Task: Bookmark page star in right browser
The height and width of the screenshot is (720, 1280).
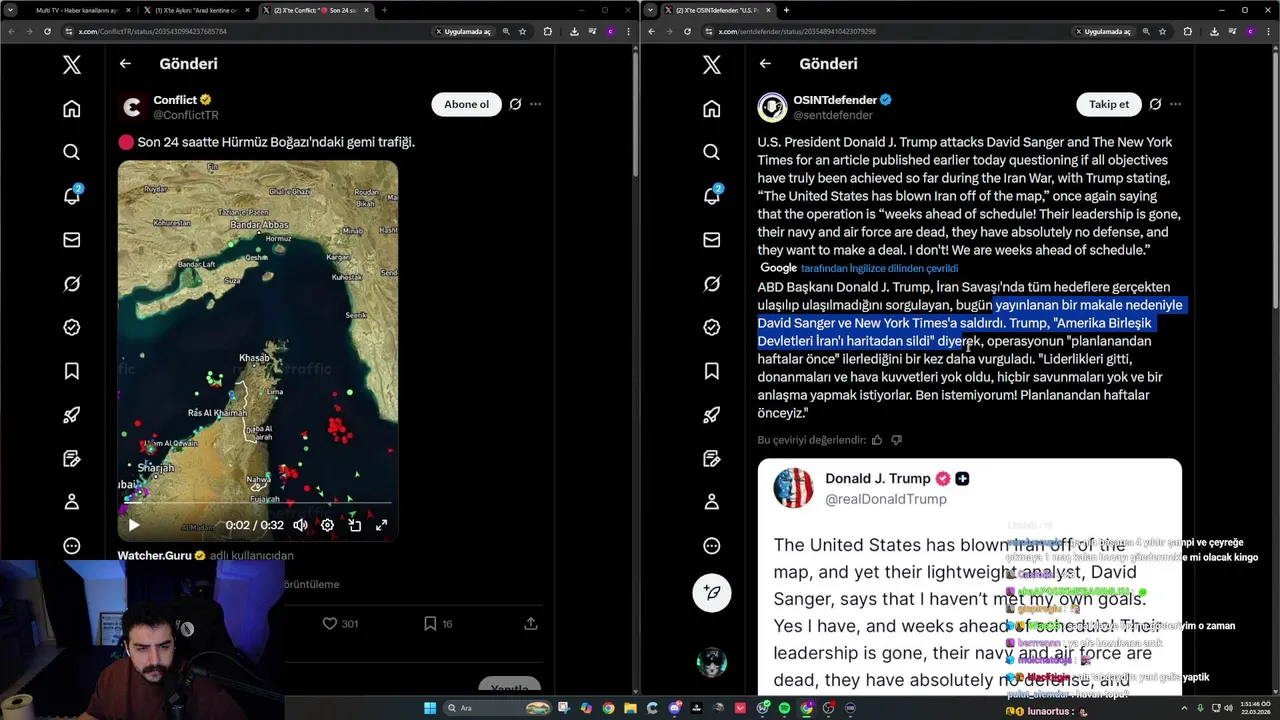Action: pos(1162,31)
